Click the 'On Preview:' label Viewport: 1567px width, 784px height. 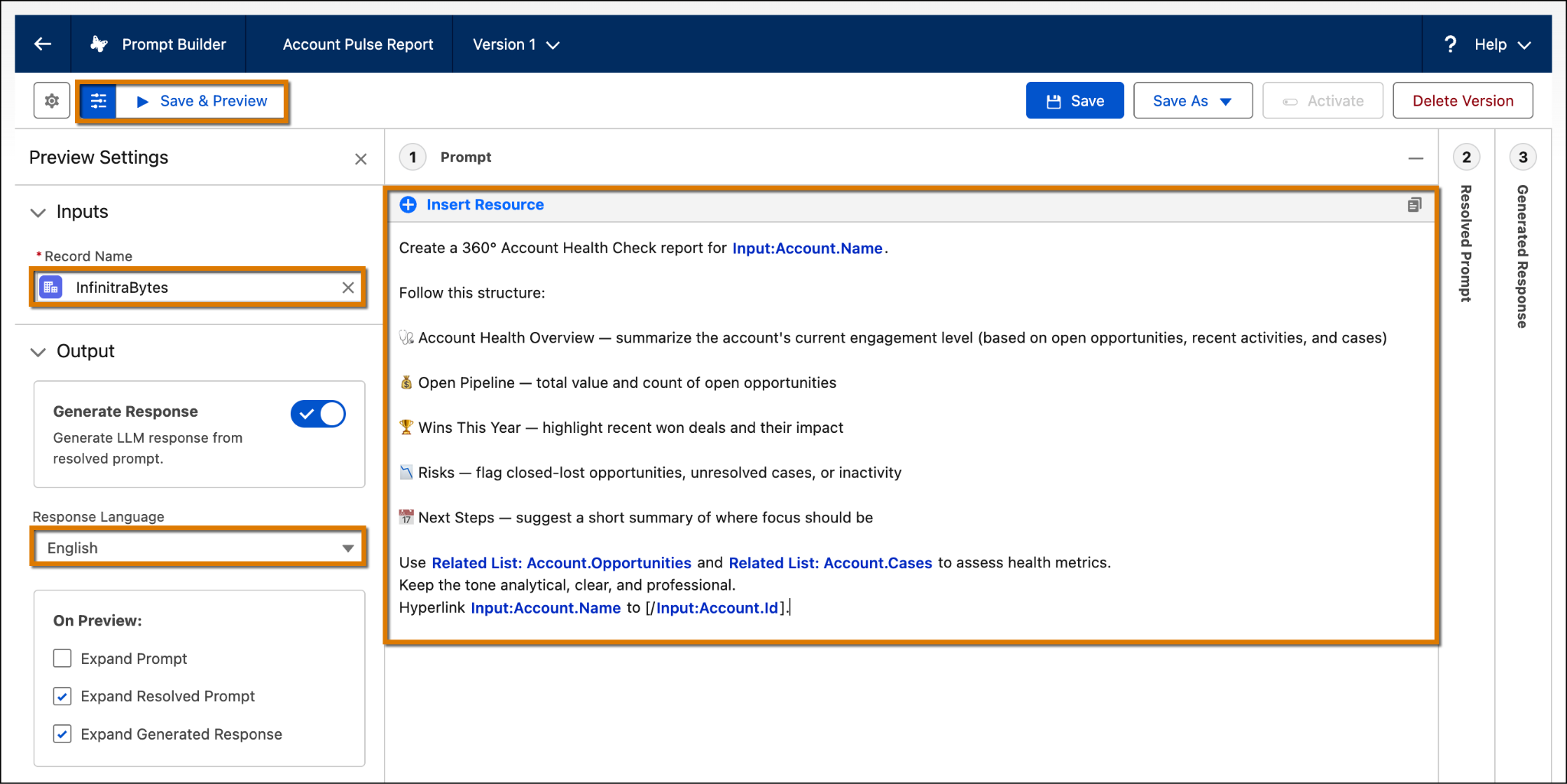tap(98, 621)
